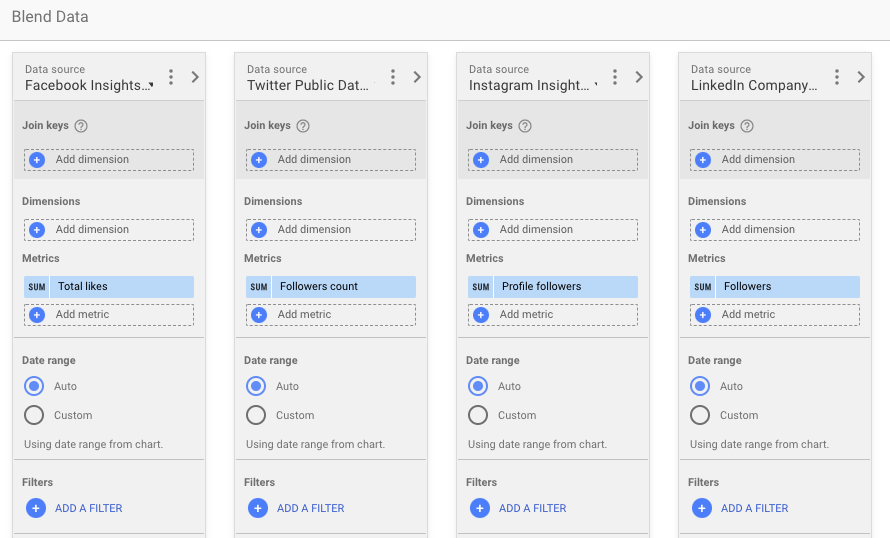This screenshot has height=538, width=890.
Task: Open the LinkedIn Company data source dropdown
Action: [754, 85]
